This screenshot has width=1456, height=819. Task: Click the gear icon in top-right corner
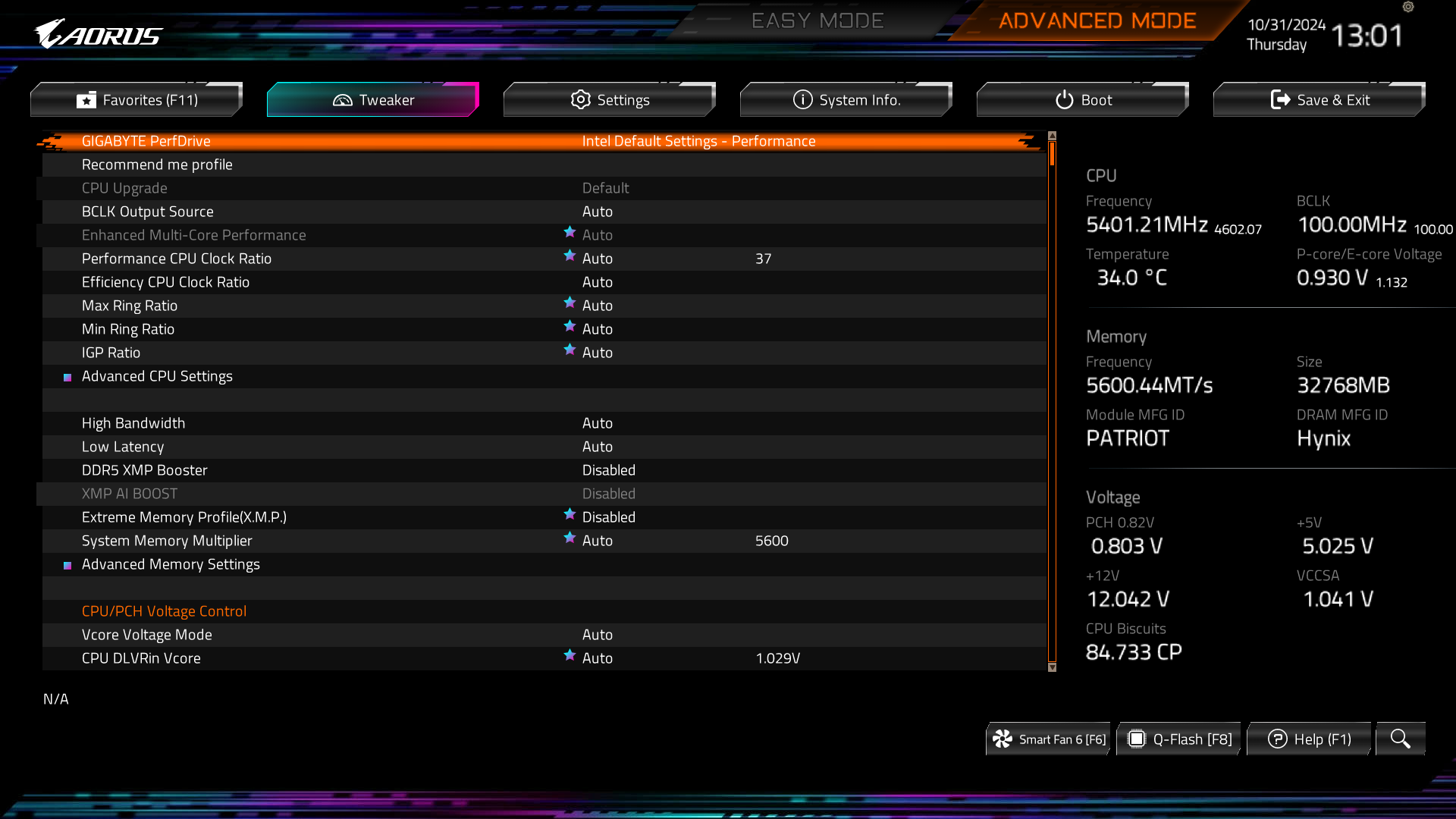(1408, 7)
